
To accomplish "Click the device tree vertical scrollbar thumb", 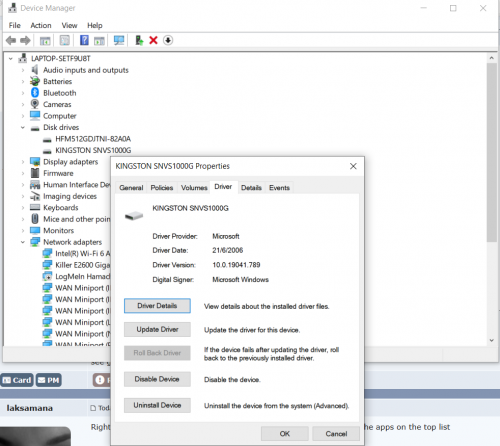I will pyautogui.click(x=491, y=152).
